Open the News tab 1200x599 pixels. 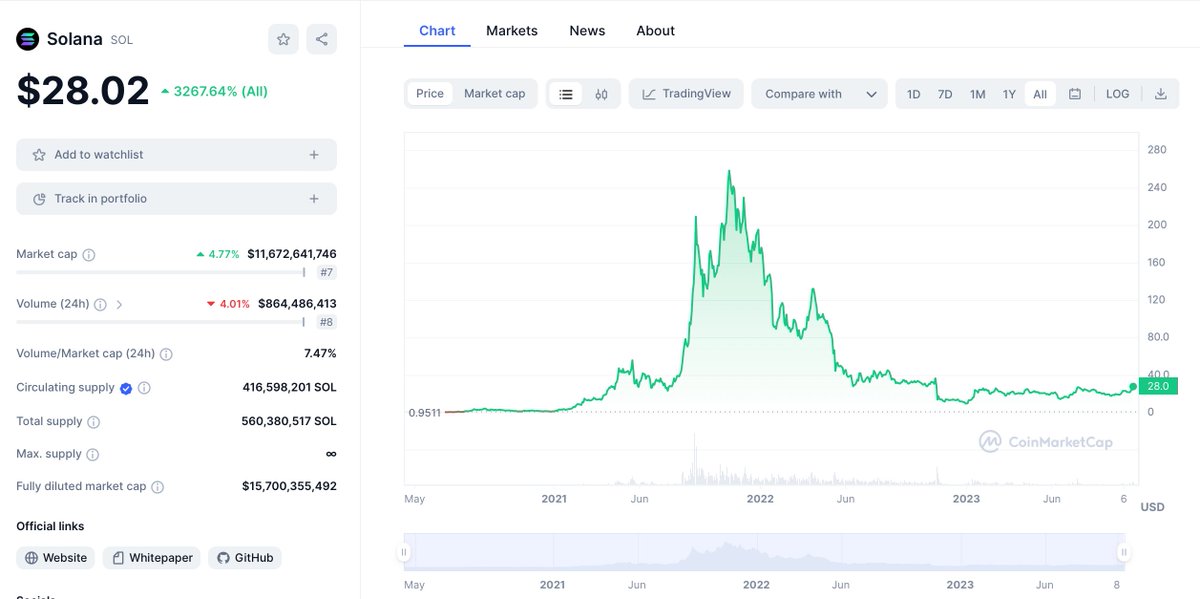(x=587, y=31)
